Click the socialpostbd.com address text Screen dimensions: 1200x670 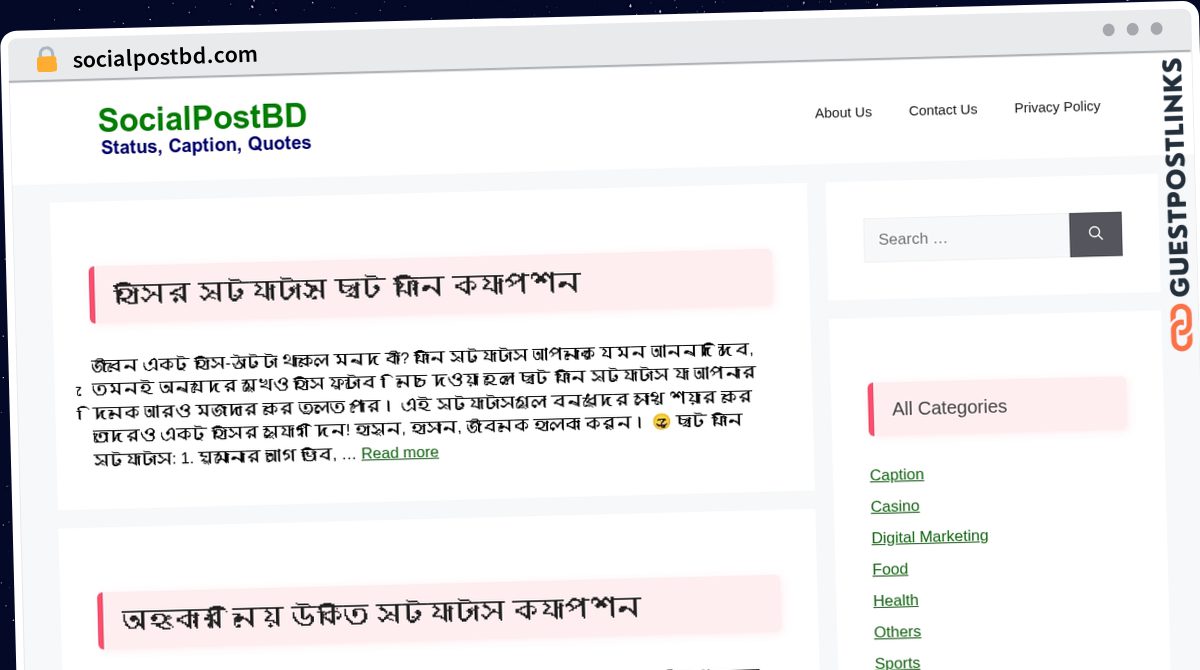click(x=165, y=57)
